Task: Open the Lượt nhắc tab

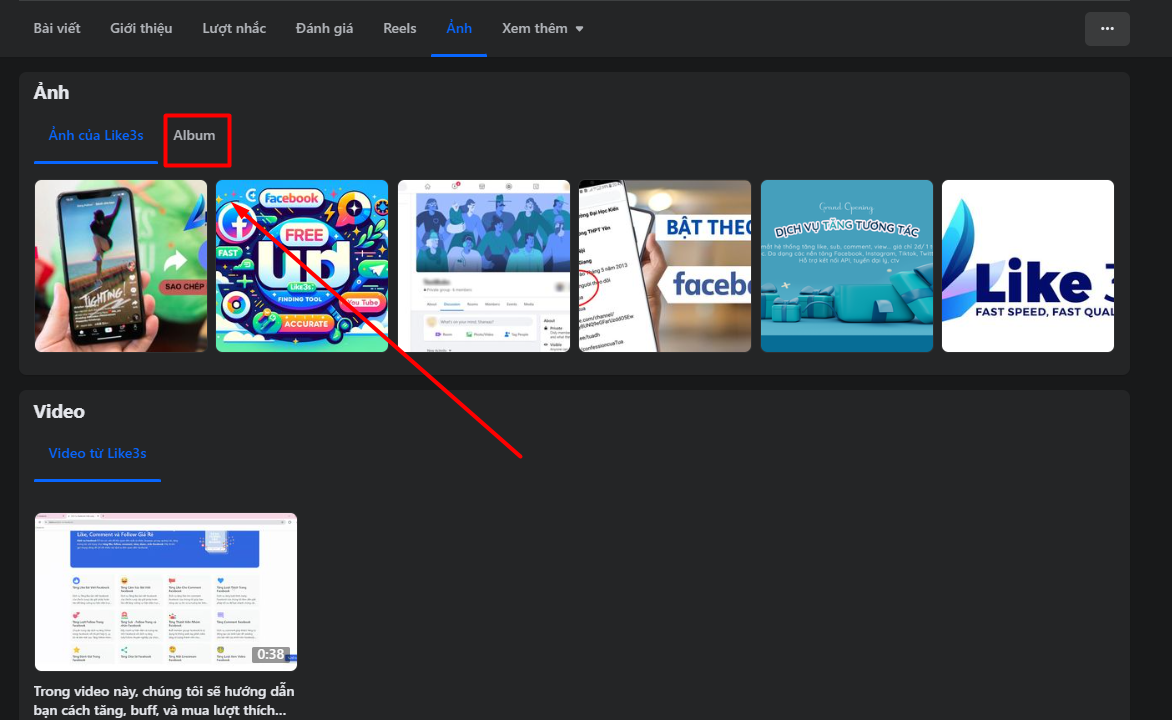Action: coord(234,28)
